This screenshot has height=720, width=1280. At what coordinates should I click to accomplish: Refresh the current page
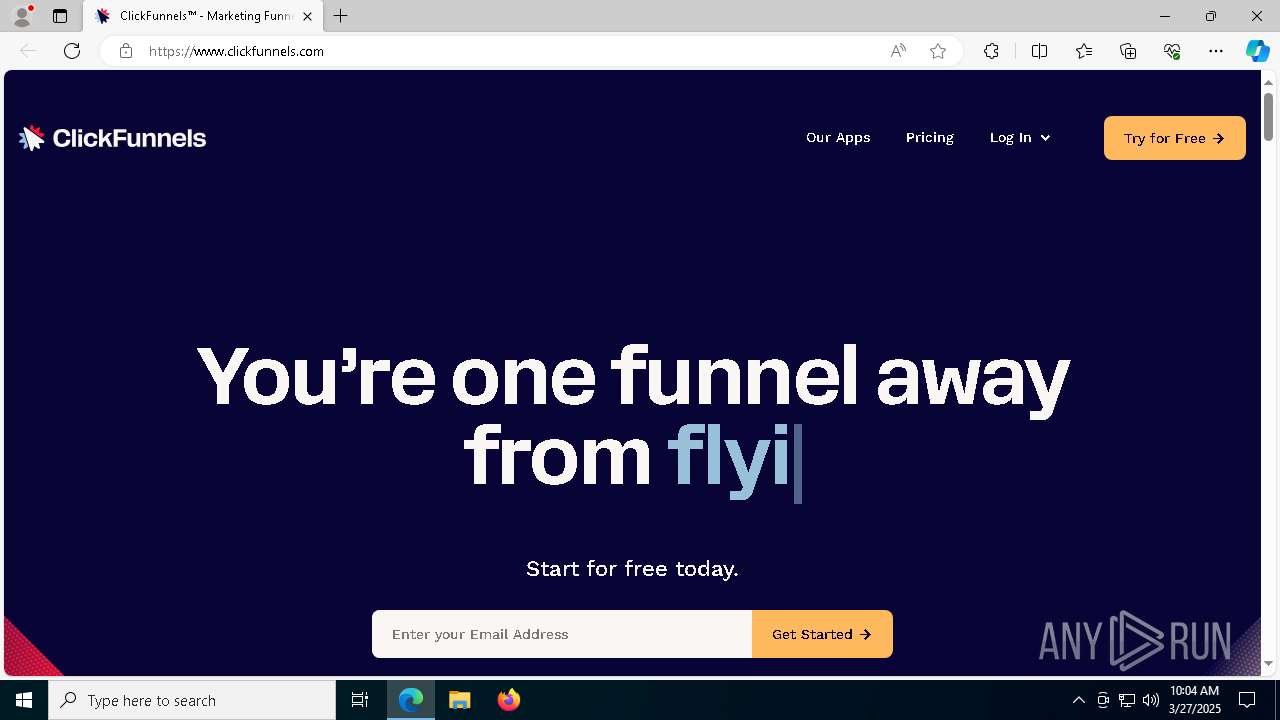pyautogui.click(x=72, y=51)
